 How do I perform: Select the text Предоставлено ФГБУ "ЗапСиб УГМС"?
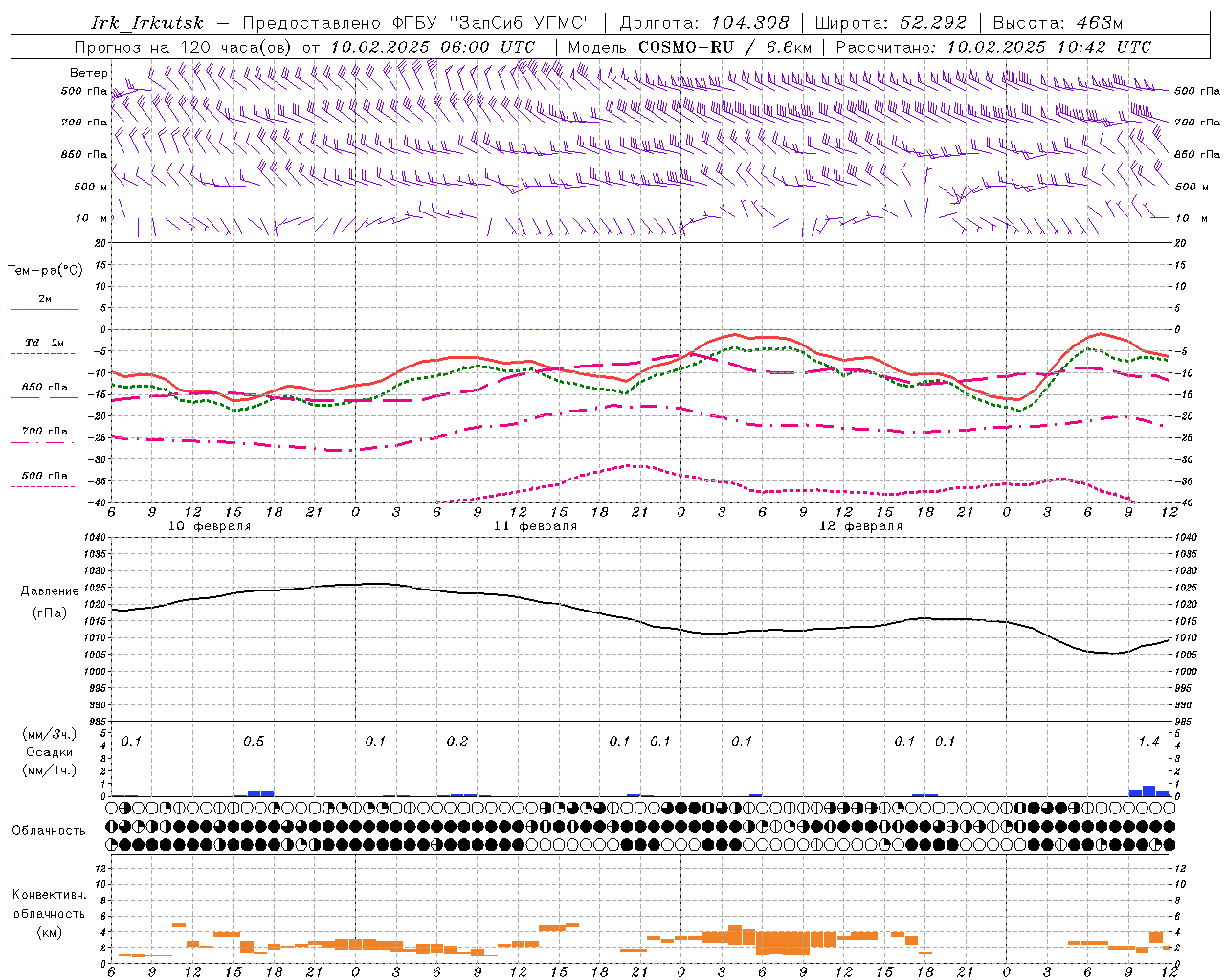click(x=418, y=23)
